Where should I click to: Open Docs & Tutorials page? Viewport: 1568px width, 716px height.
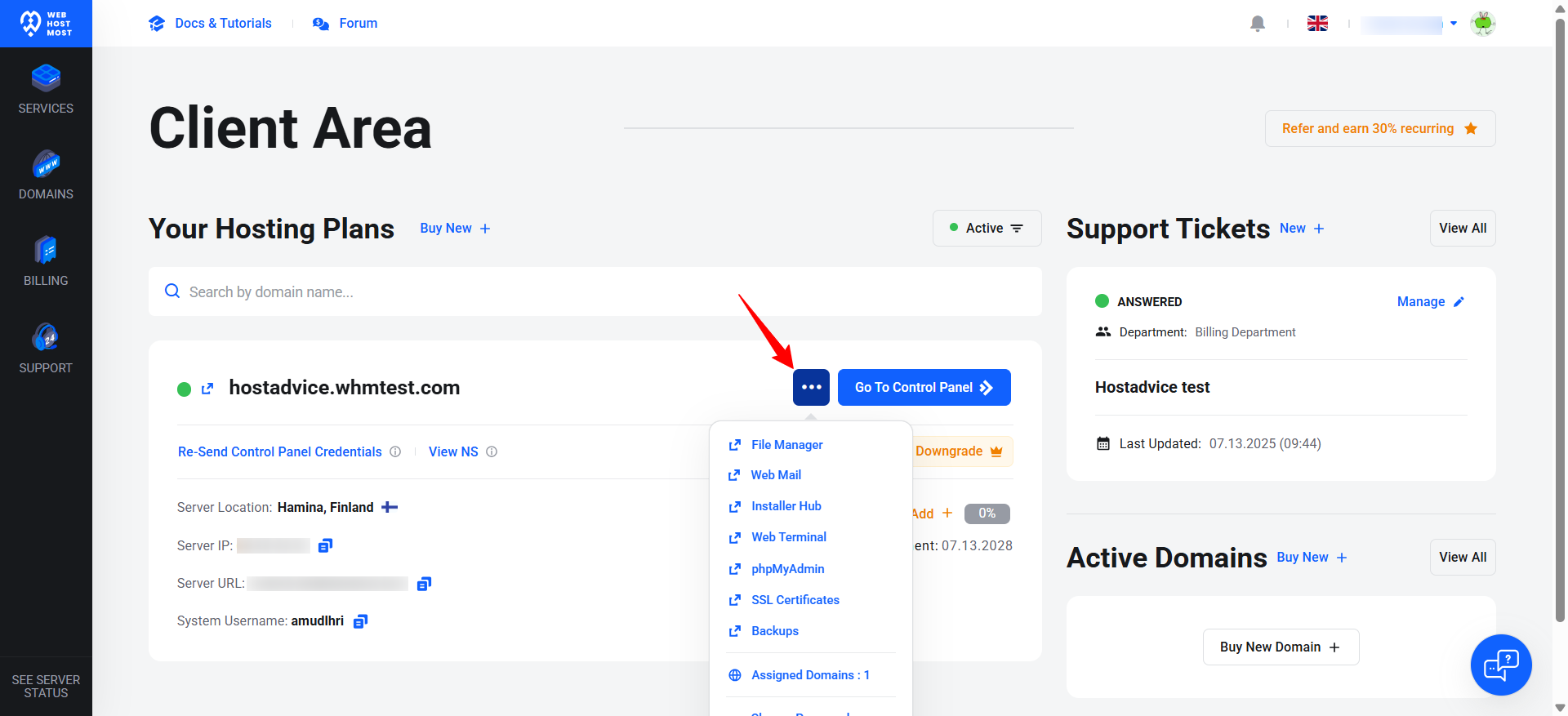coord(211,23)
